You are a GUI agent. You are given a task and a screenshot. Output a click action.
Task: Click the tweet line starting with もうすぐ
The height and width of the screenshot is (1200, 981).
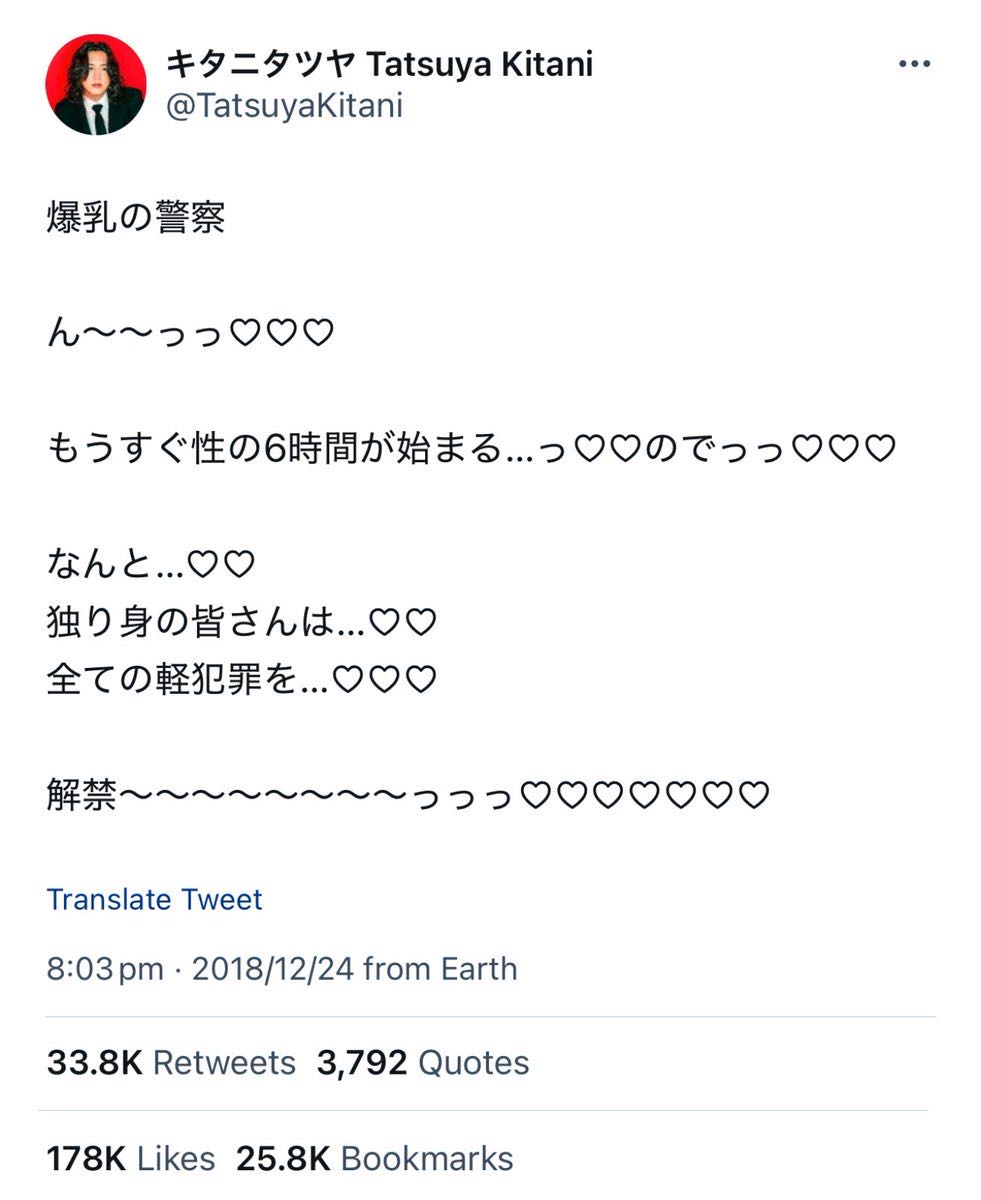coord(470,450)
